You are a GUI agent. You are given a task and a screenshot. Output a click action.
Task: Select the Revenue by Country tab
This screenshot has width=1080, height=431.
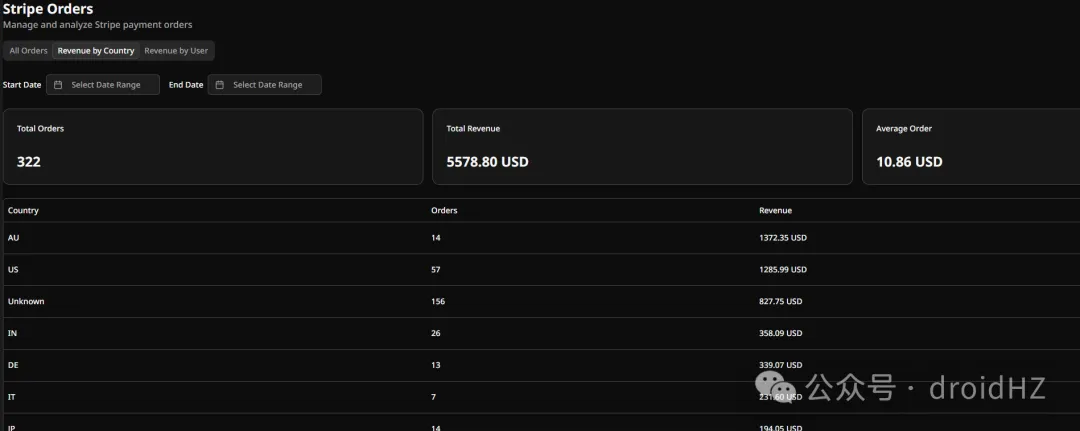point(96,51)
